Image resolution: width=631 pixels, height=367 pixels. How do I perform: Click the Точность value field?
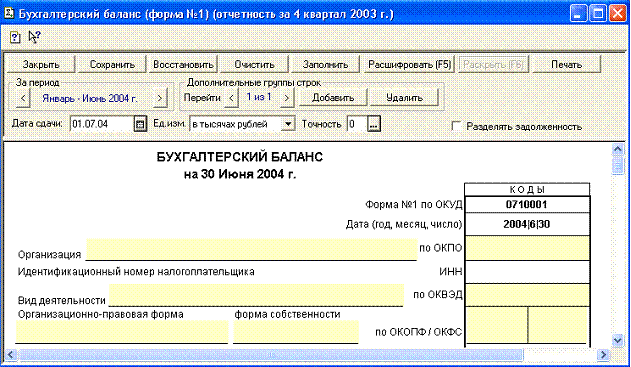[x=357, y=124]
